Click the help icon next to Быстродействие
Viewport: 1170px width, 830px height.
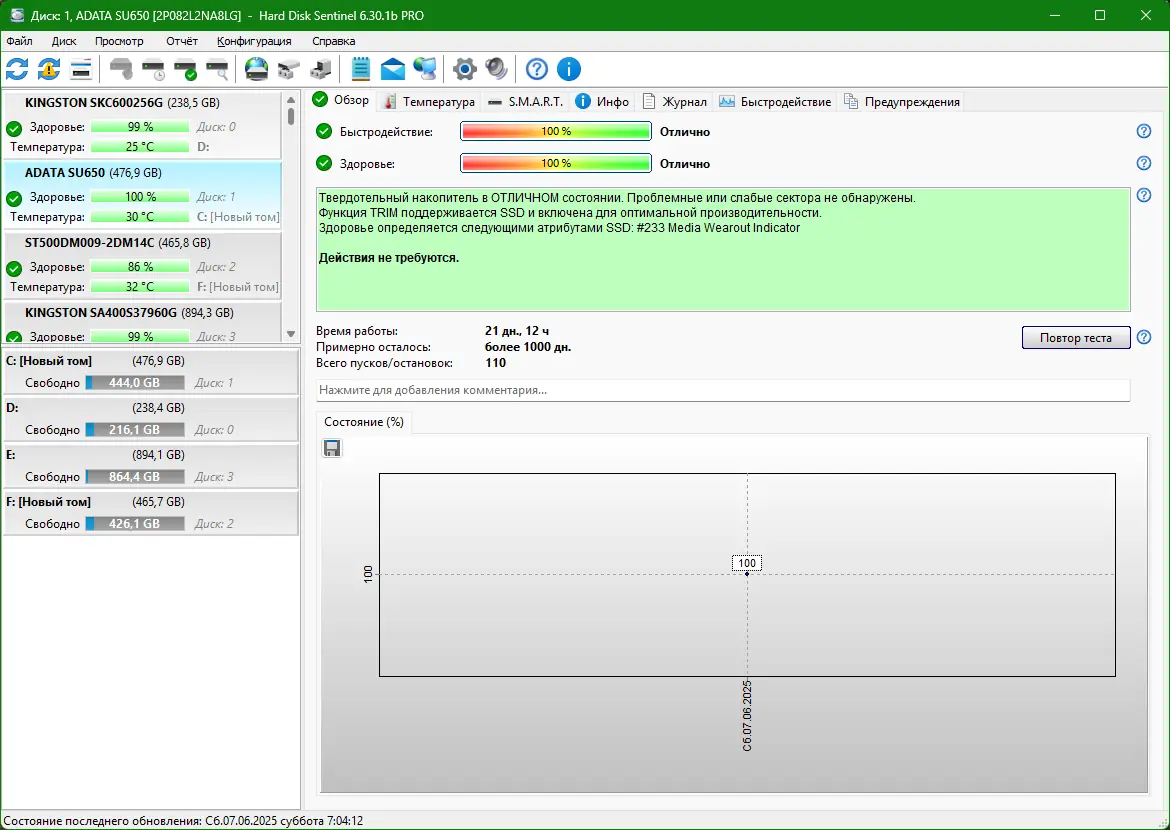pos(1143,130)
